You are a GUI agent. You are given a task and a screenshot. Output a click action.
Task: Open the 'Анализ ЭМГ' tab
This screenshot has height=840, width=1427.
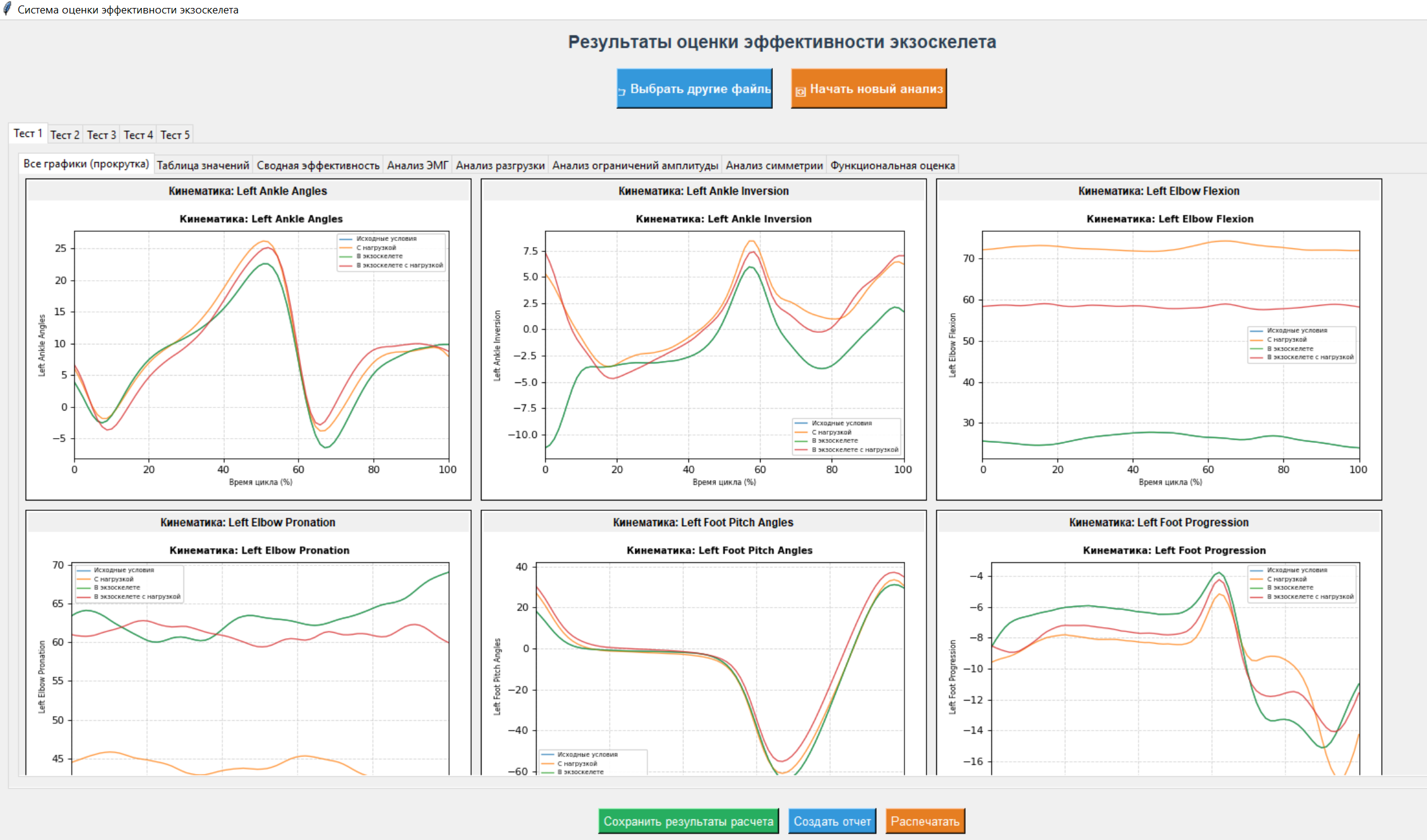tap(417, 165)
